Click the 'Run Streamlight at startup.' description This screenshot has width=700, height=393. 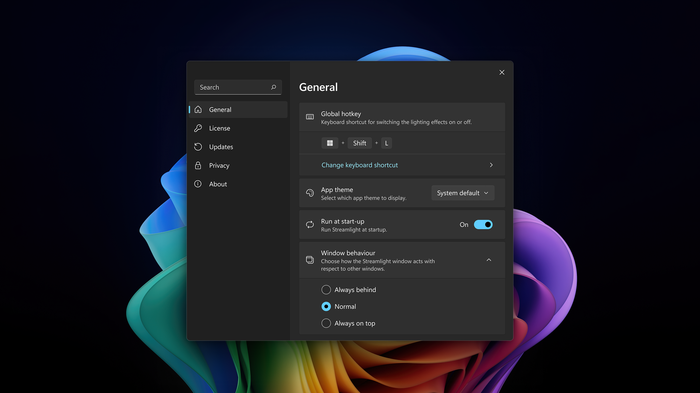point(354,230)
